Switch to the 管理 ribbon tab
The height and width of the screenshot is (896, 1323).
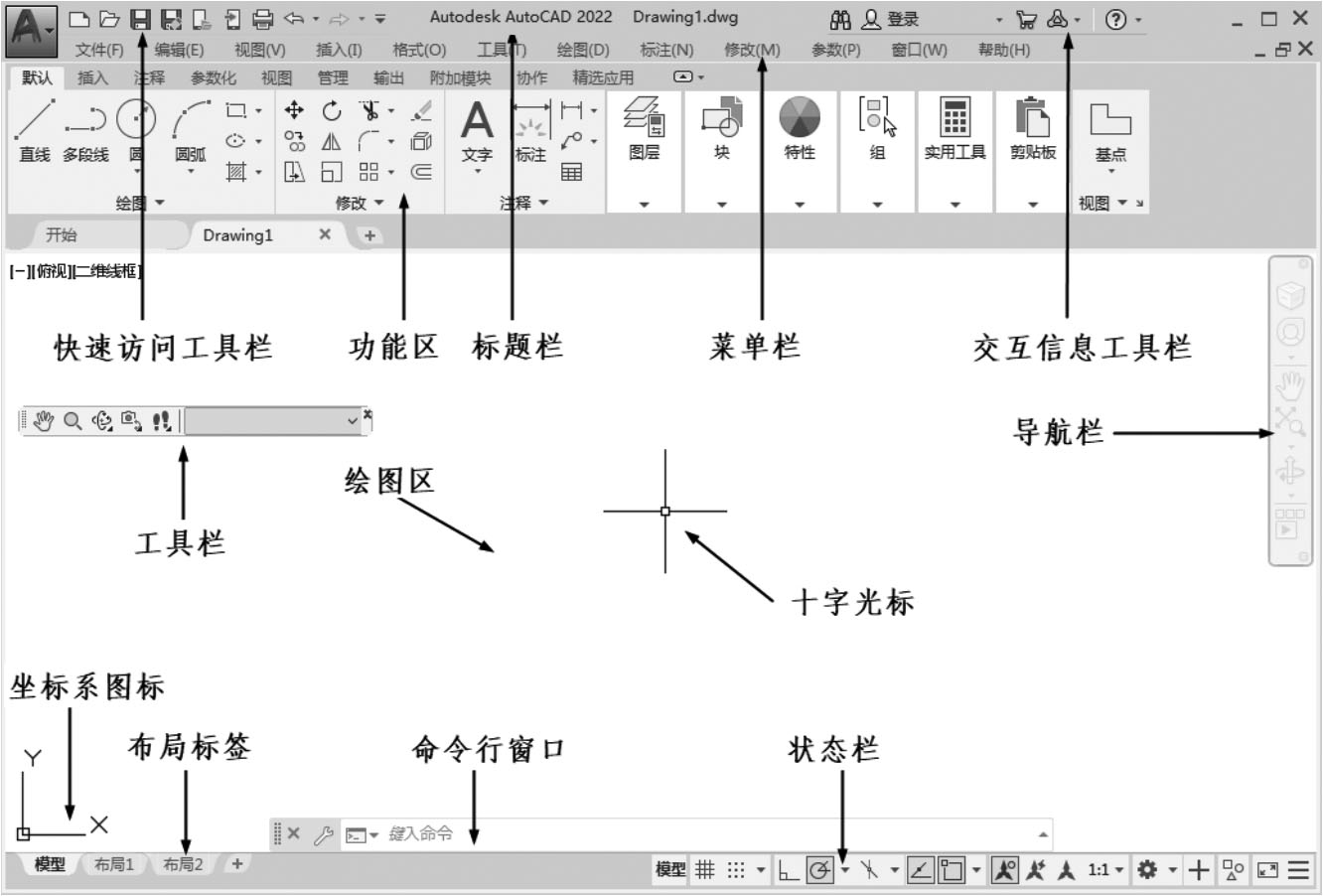pos(333,77)
